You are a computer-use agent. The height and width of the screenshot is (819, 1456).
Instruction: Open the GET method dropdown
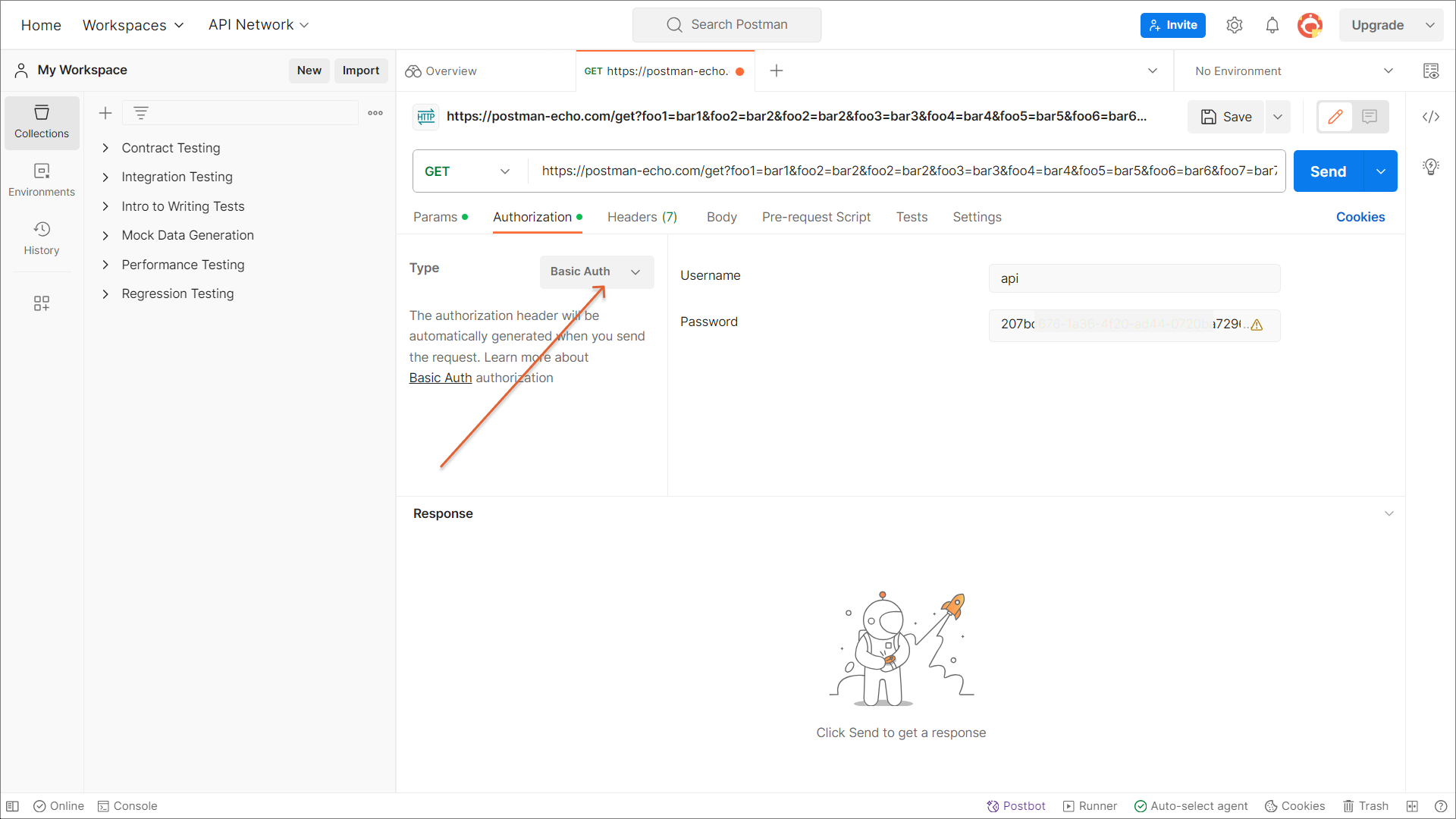click(467, 171)
